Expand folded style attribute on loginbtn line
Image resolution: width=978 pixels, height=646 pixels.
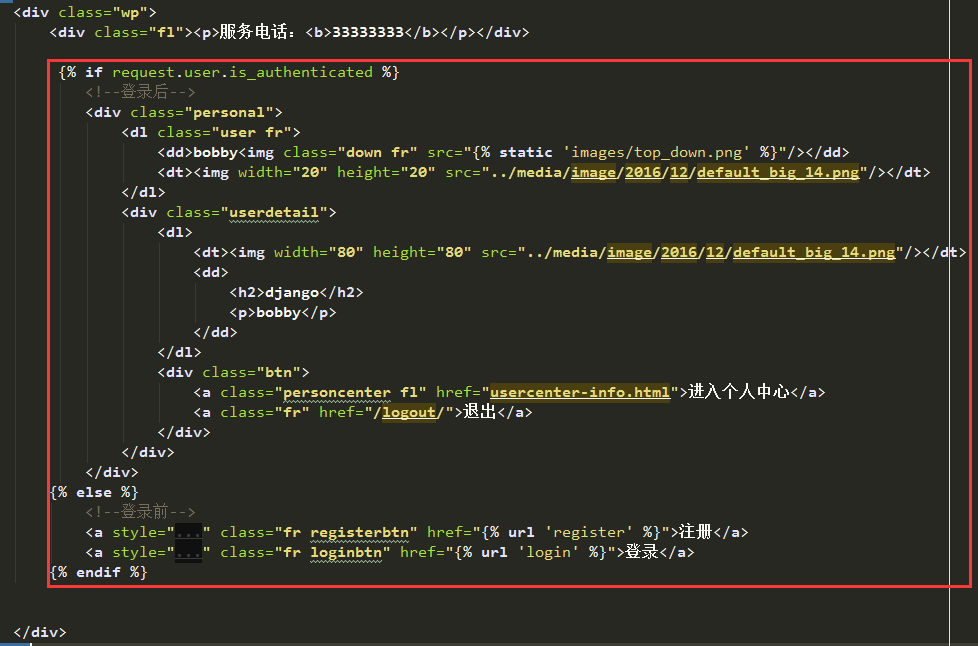pos(188,552)
